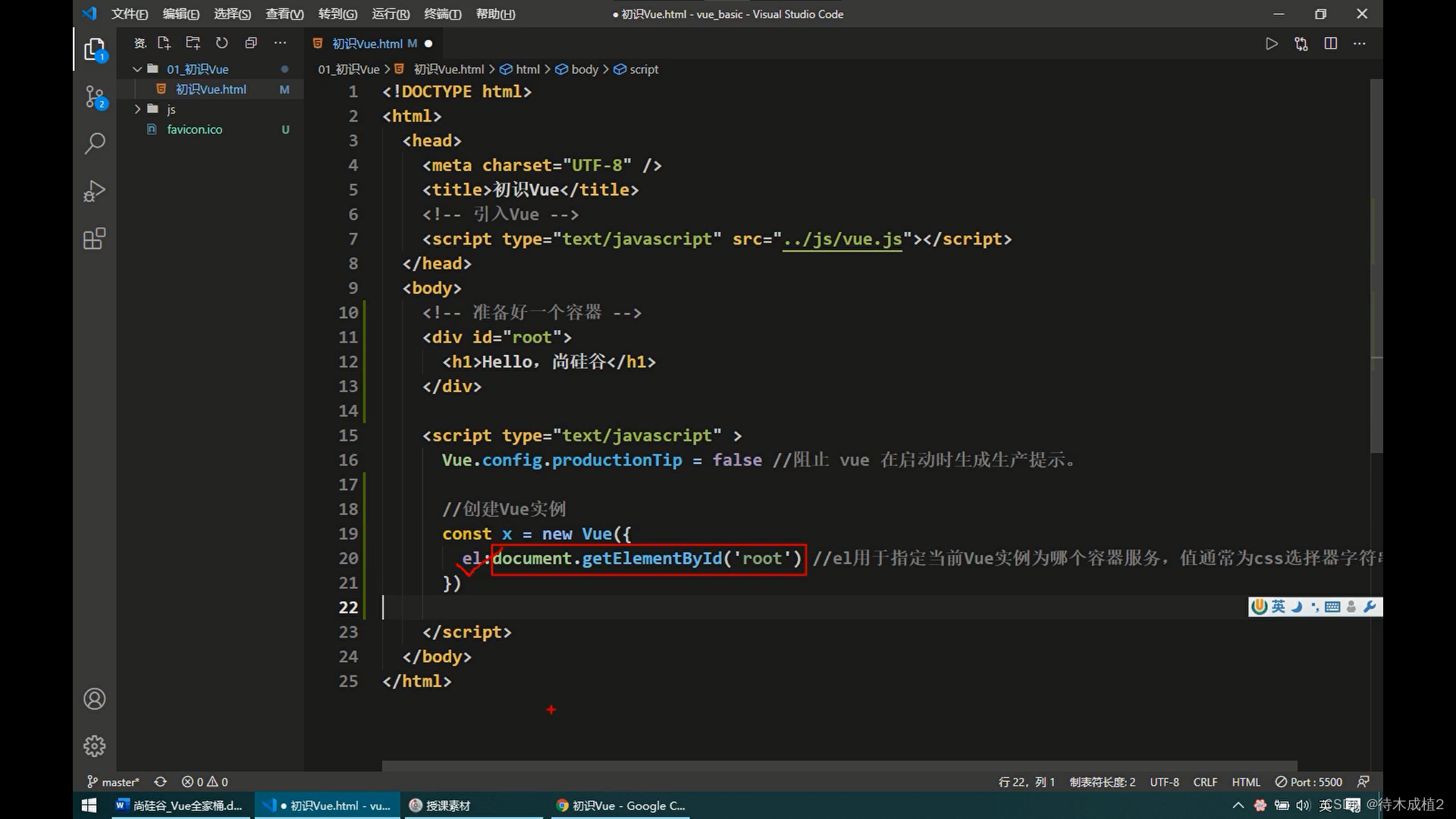
Task: Click 行 22, 列 1 cursor position
Action: click(x=1027, y=782)
